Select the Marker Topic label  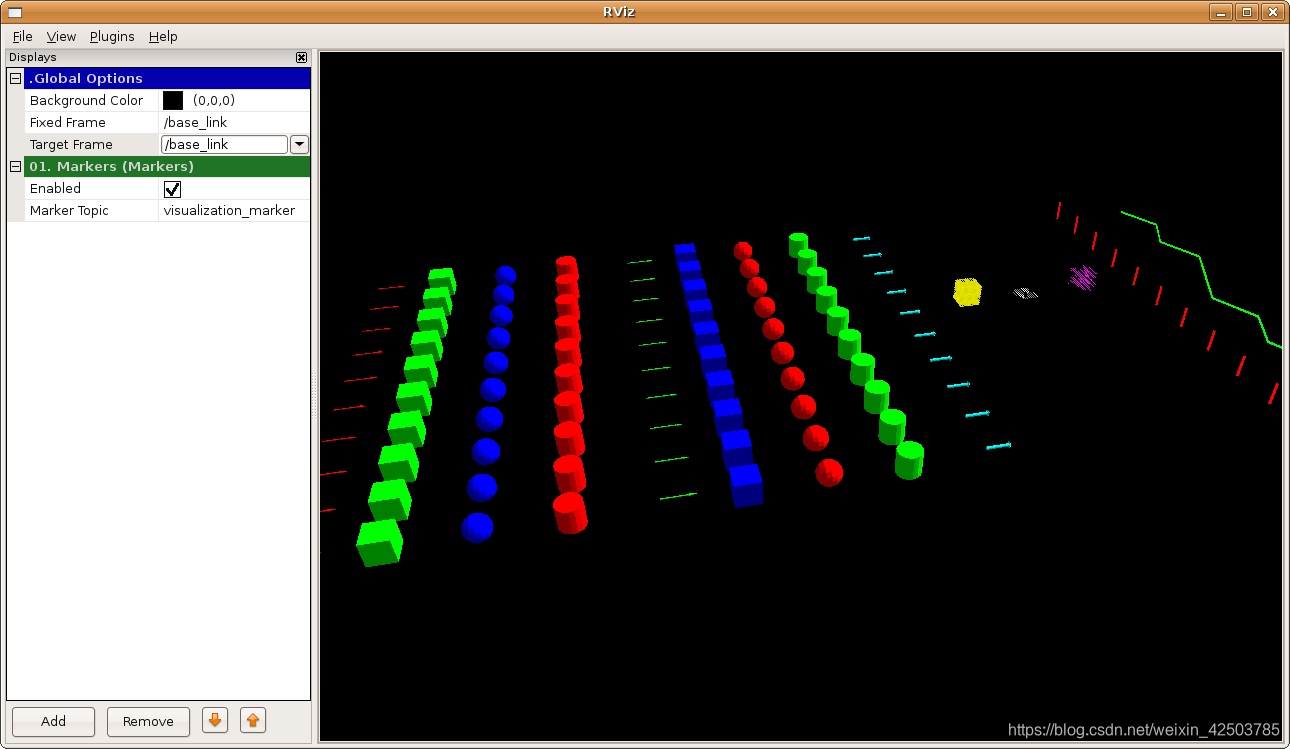pos(69,210)
